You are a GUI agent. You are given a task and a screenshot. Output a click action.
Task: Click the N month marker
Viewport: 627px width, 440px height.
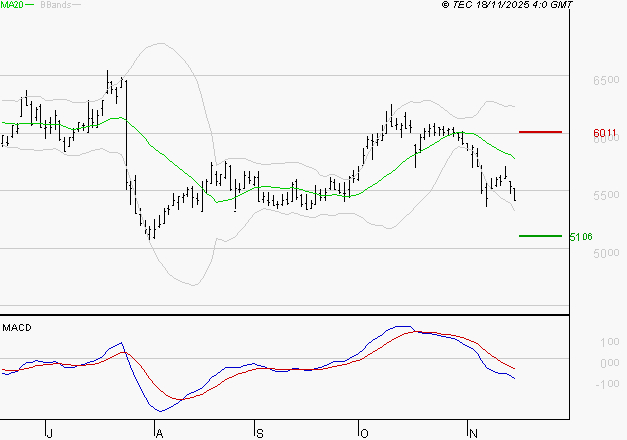point(473,433)
